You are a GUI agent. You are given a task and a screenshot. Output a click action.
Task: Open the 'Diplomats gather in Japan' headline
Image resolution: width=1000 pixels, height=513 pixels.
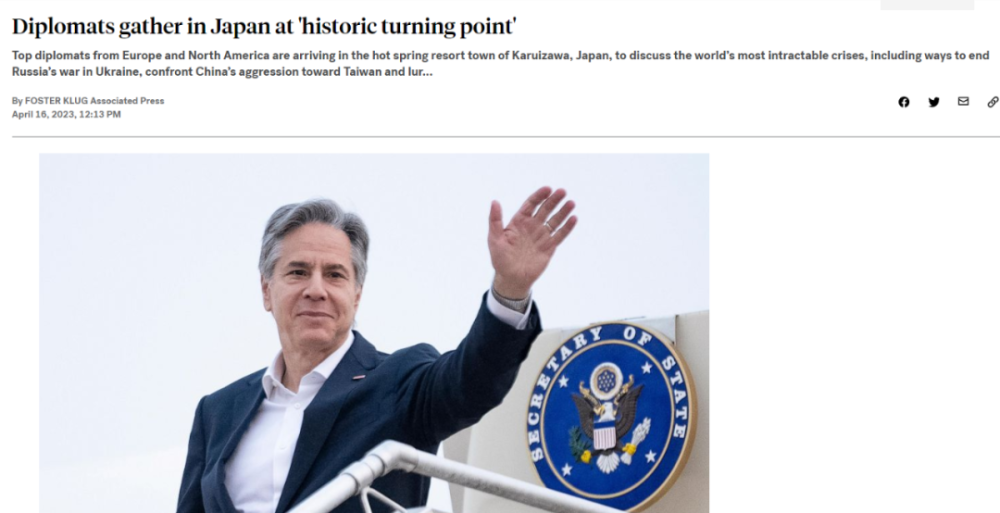click(x=264, y=27)
